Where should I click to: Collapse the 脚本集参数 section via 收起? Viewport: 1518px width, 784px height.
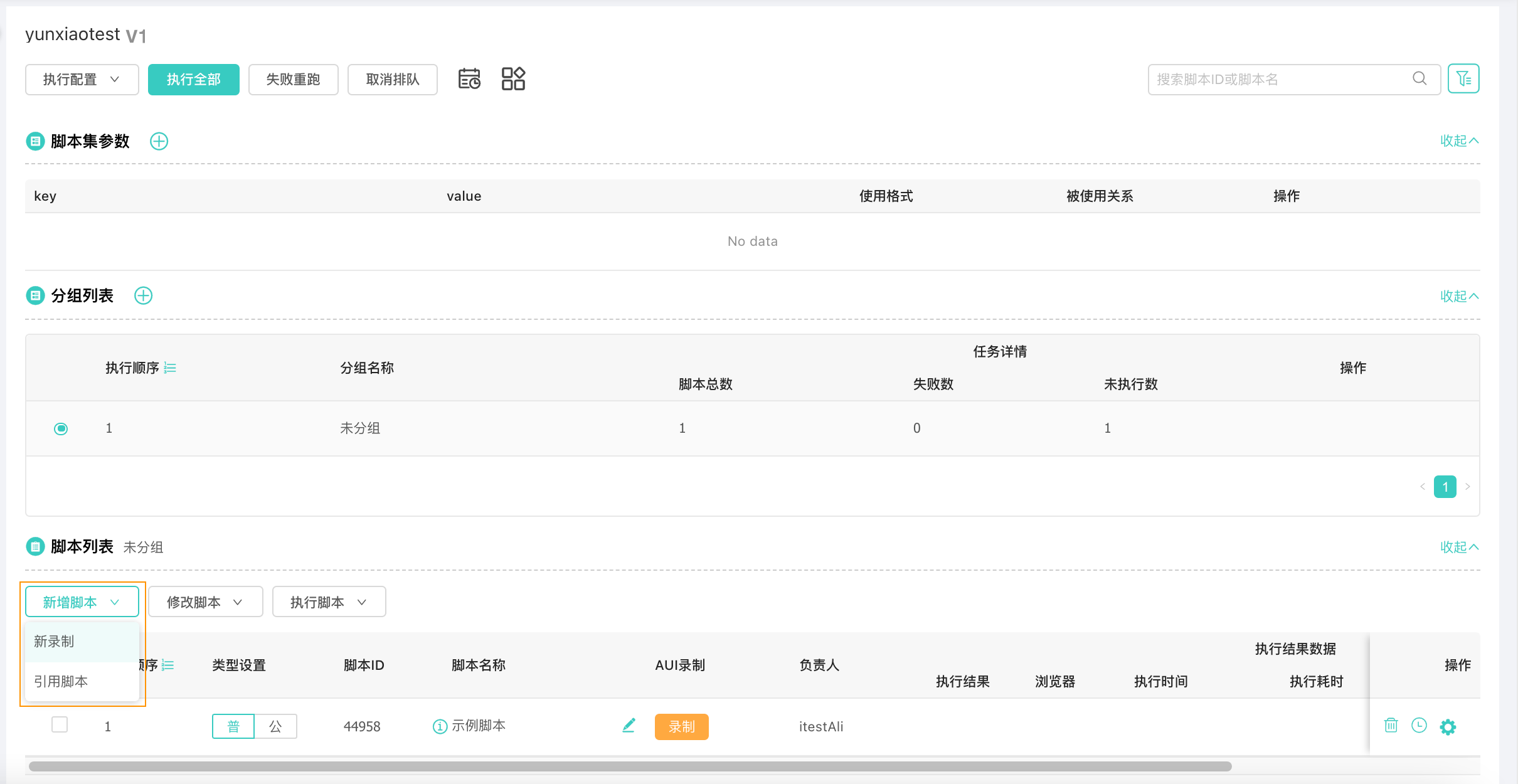tap(1459, 140)
